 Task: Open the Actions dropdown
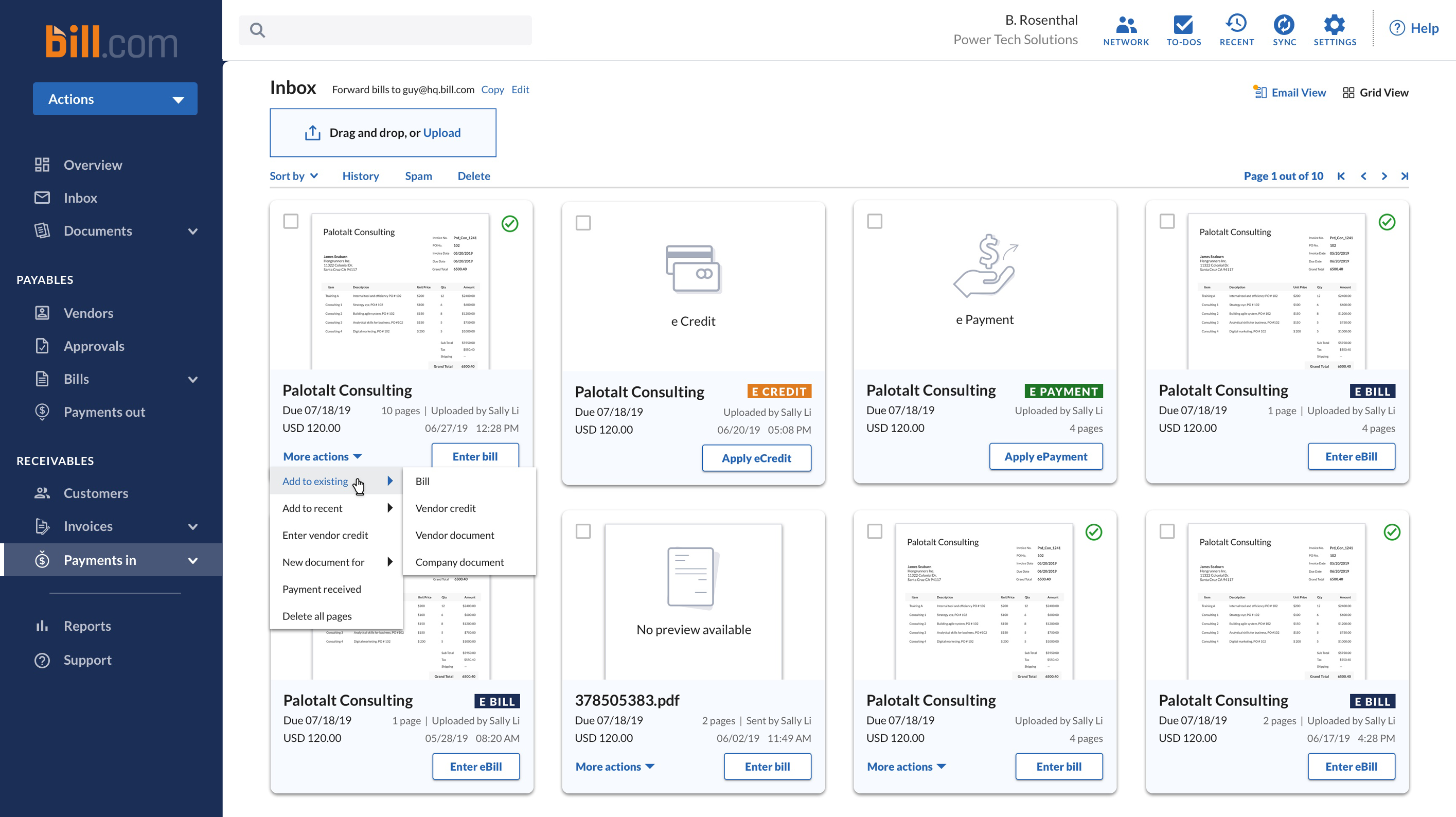pos(115,99)
